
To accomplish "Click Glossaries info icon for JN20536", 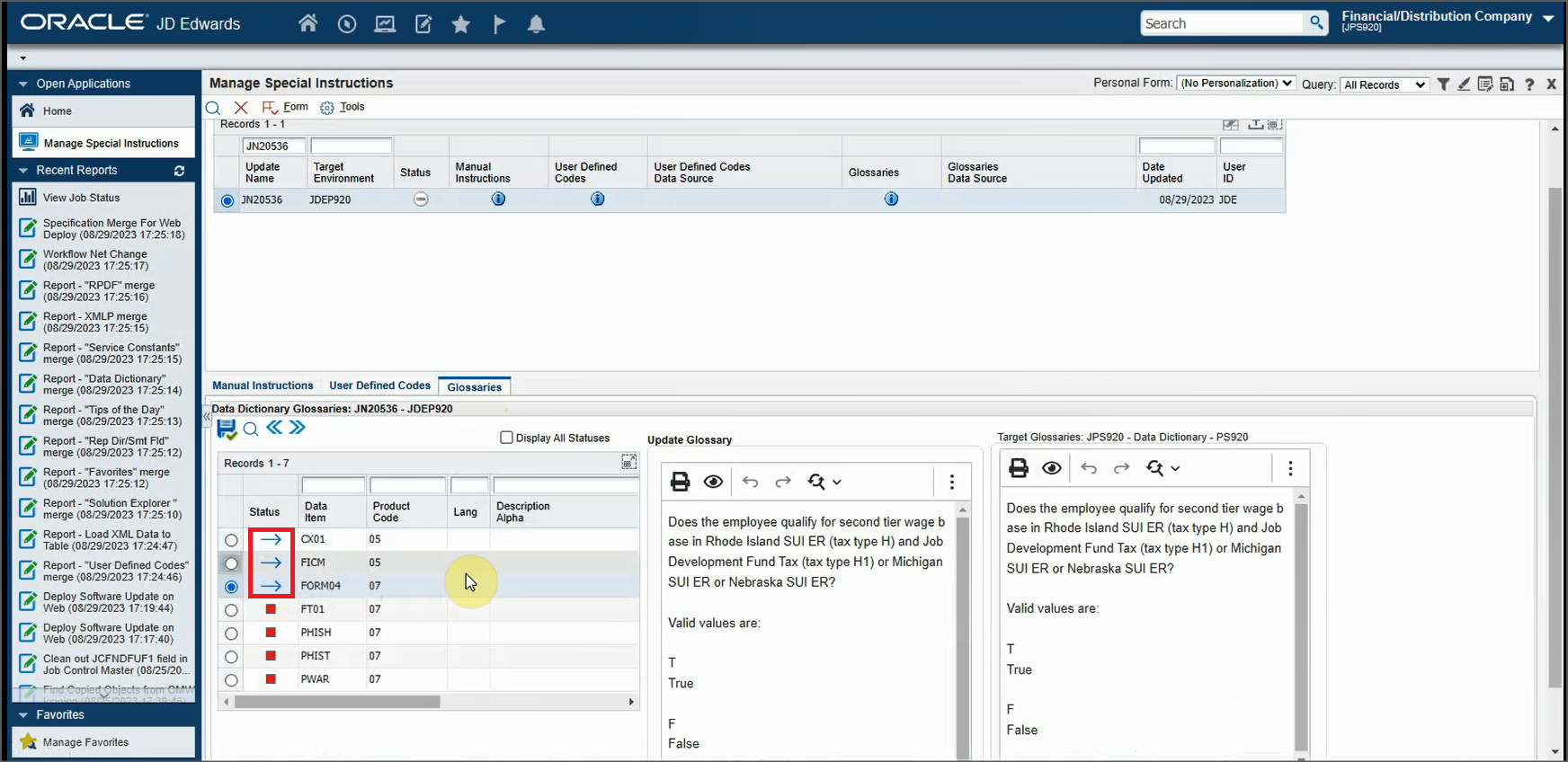I will (891, 199).
